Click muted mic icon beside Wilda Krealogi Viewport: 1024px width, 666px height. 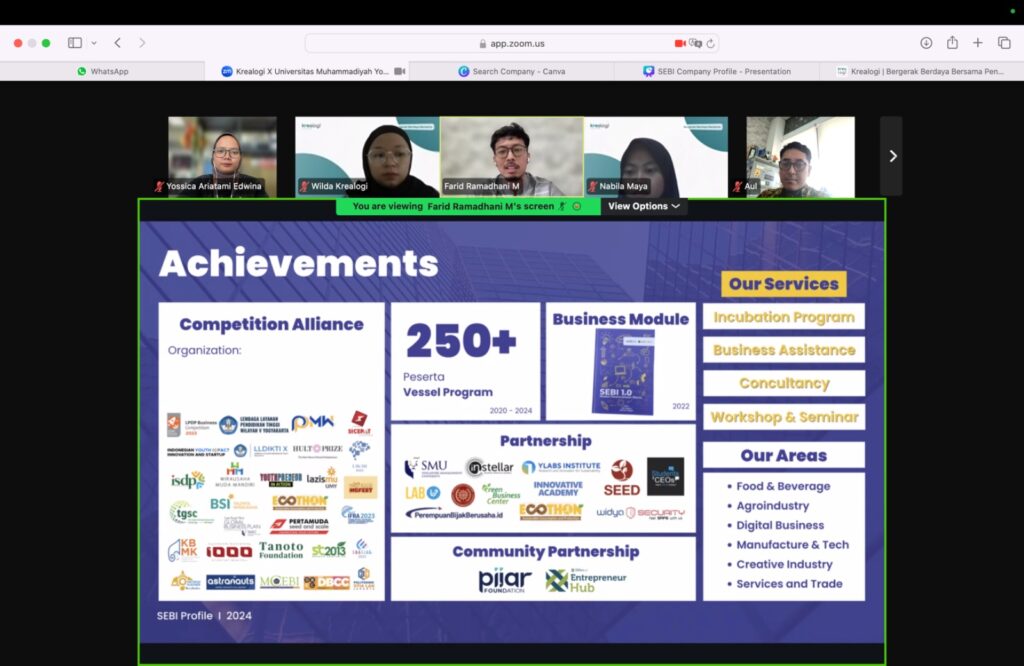click(x=304, y=186)
